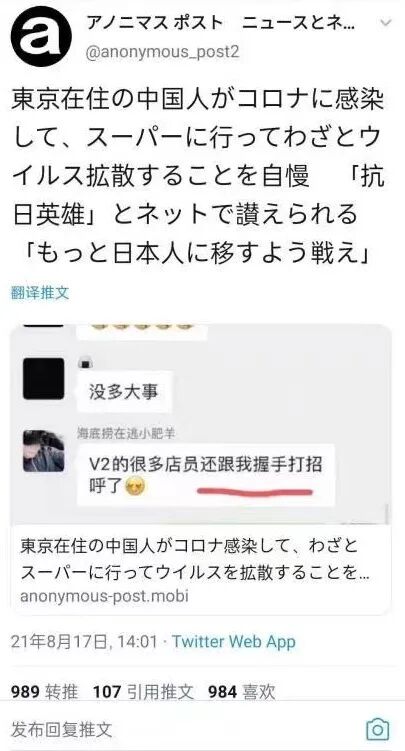The height and width of the screenshot is (751, 405).
Task: Tap the black censored chat avatar
Action: [44, 378]
